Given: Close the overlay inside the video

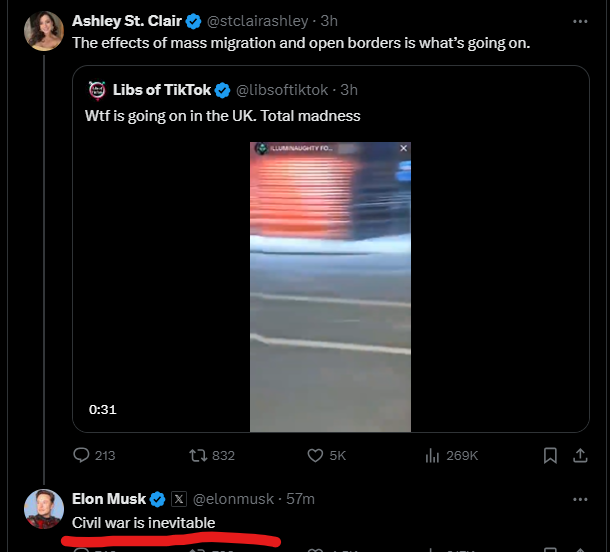Looking at the screenshot, I should coord(403,148).
